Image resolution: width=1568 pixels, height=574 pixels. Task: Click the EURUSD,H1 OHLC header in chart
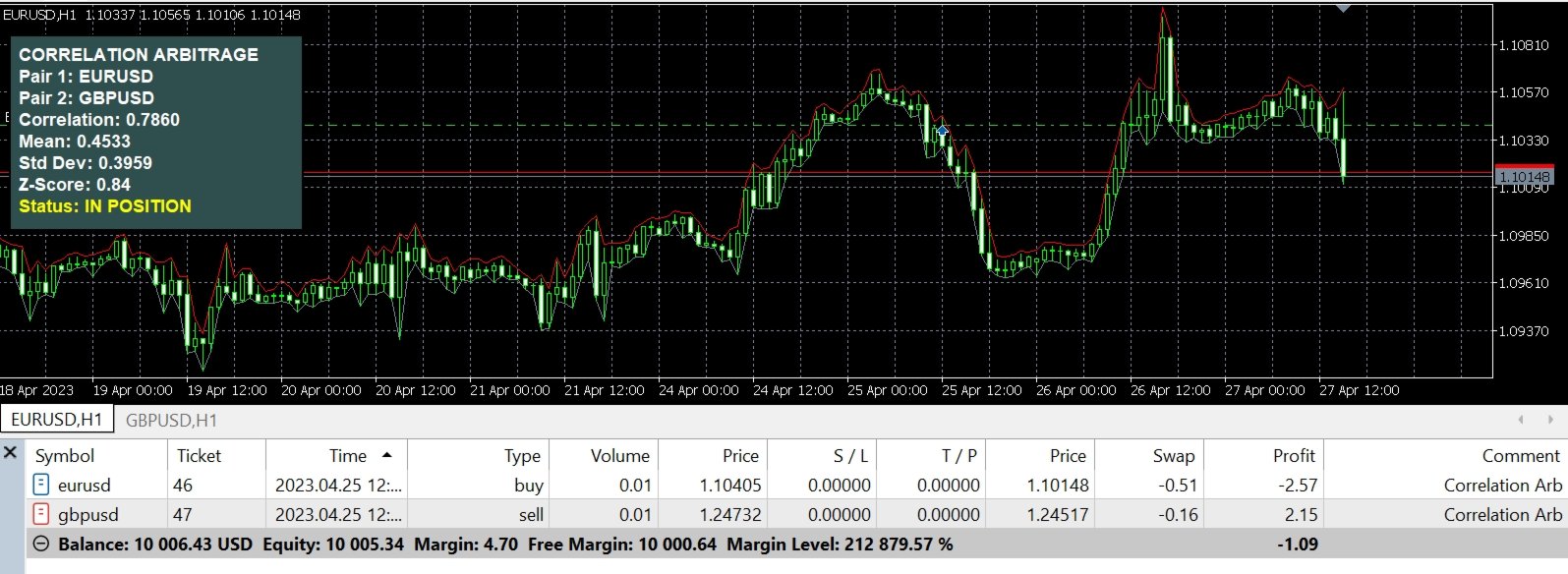pyautogui.click(x=151, y=15)
